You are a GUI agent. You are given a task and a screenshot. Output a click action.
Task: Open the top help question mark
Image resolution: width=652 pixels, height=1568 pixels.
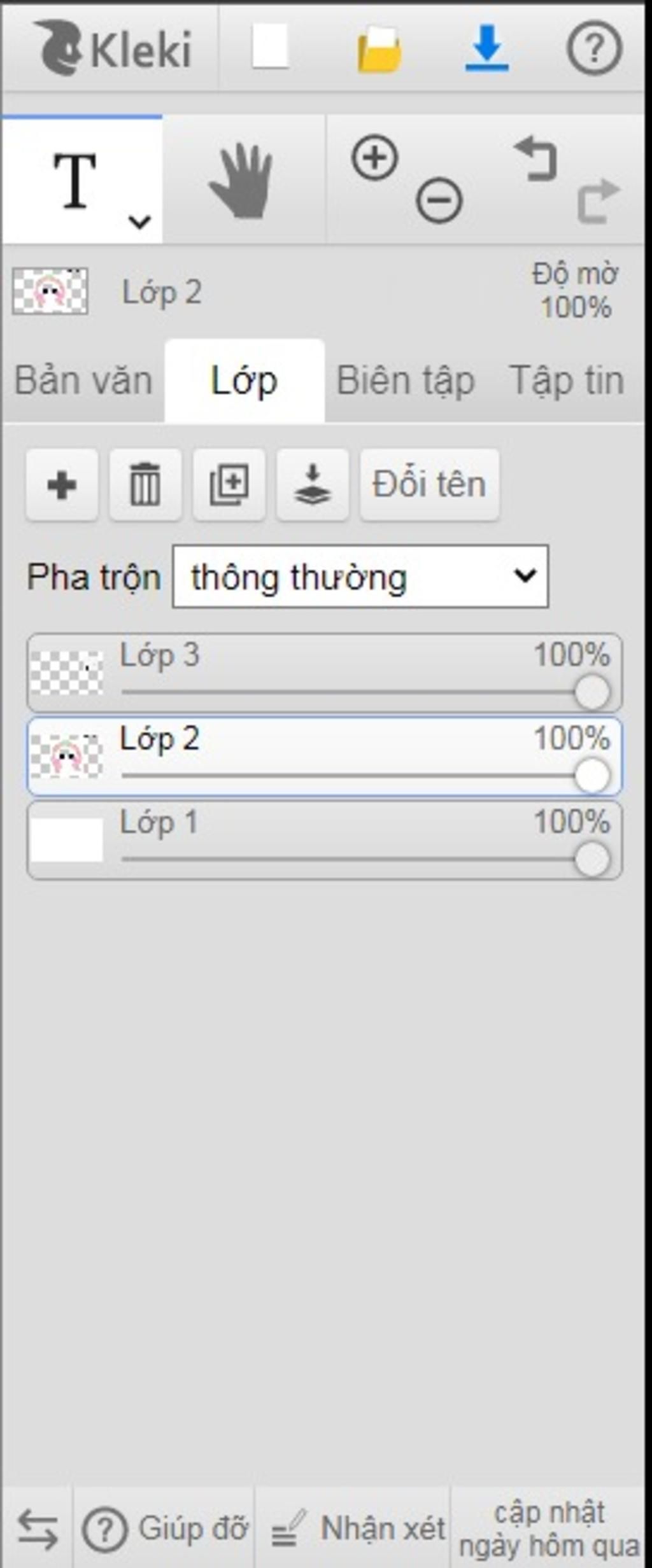coord(594,48)
